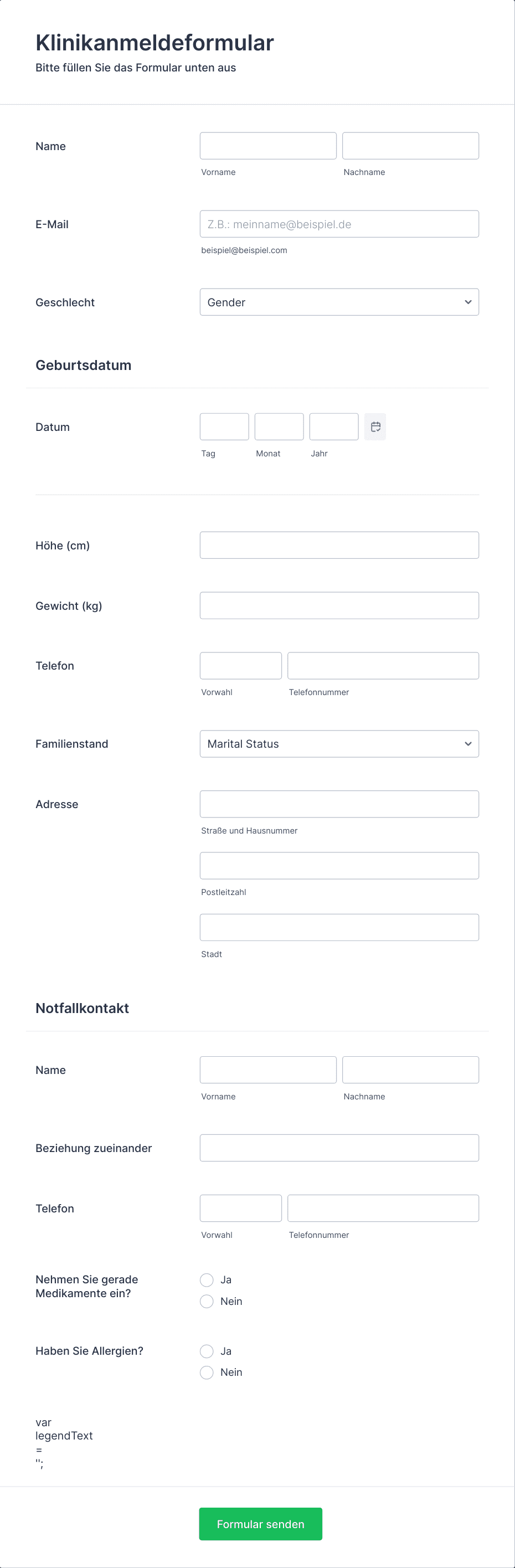
Task: Click the patient Vorname field
Action: (268, 146)
